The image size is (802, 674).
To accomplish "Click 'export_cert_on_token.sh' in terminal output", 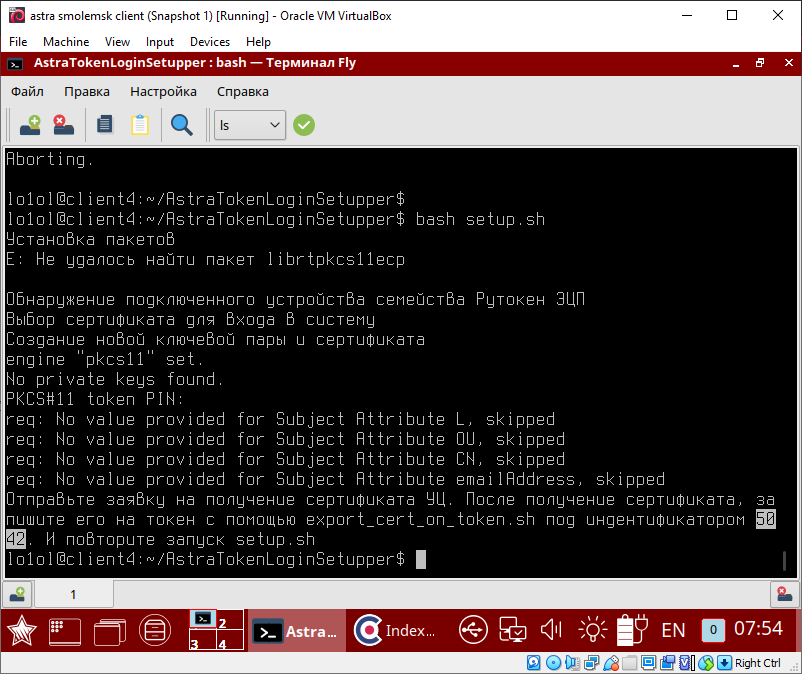I will 420,520.
